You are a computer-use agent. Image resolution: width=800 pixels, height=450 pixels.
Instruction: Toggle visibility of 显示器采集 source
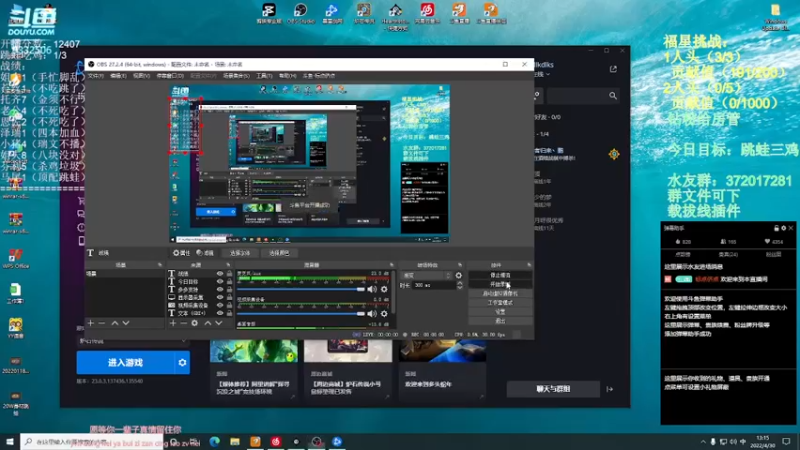[x=220, y=297]
